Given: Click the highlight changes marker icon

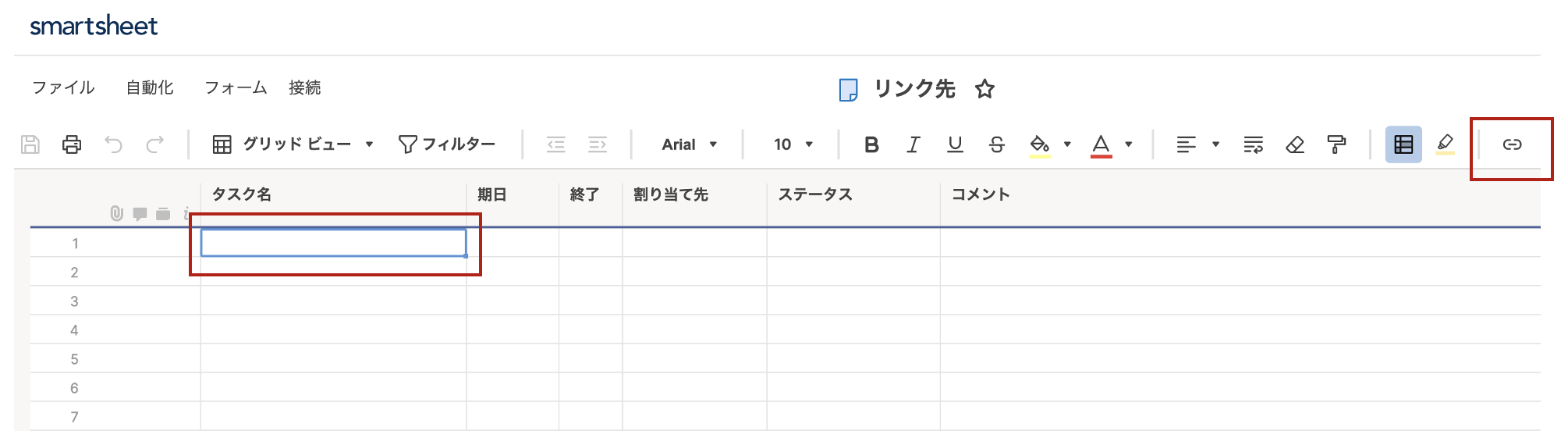Looking at the screenshot, I should [x=1445, y=144].
